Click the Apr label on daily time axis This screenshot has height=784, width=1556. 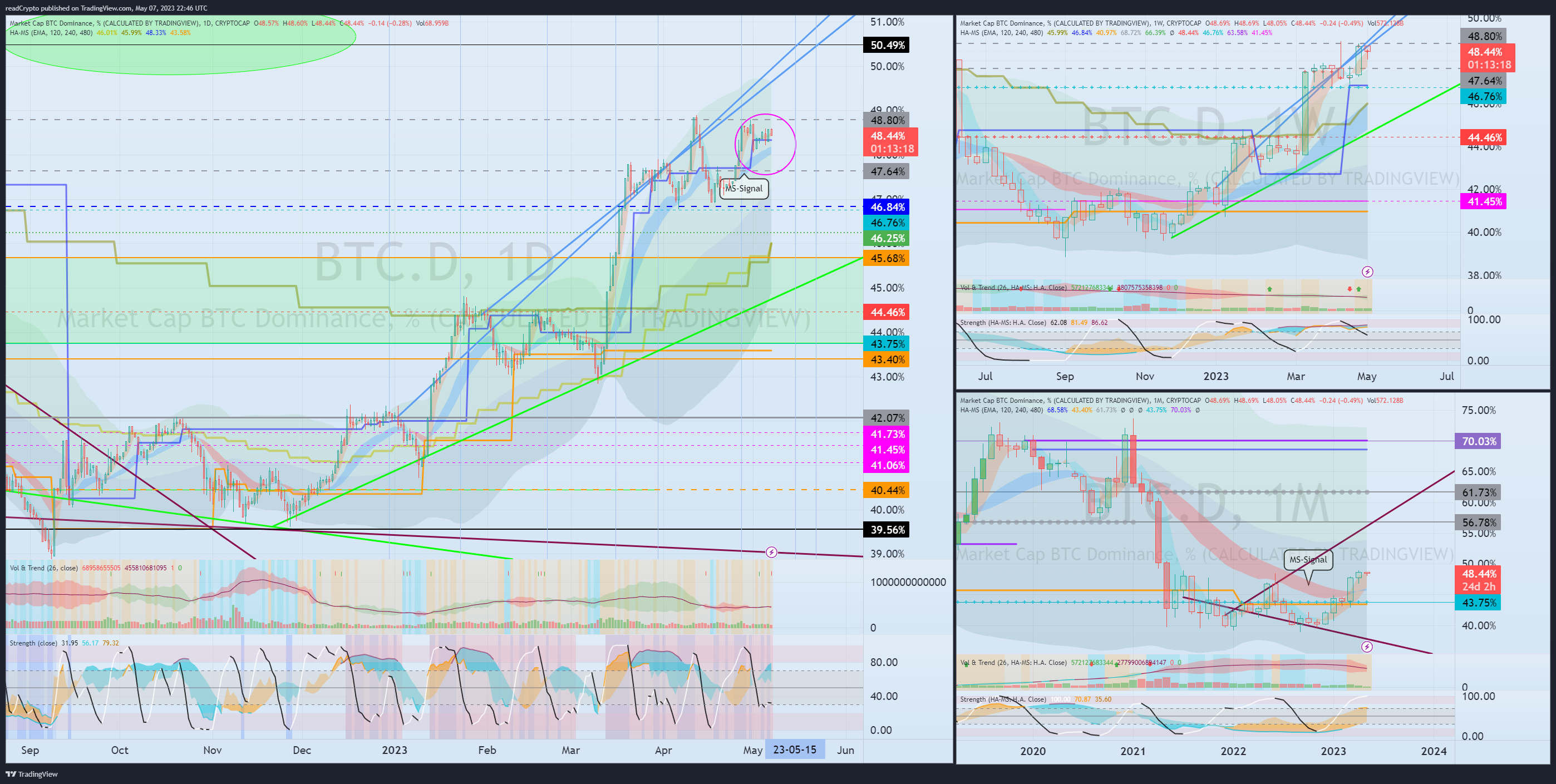click(x=663, y=750)
